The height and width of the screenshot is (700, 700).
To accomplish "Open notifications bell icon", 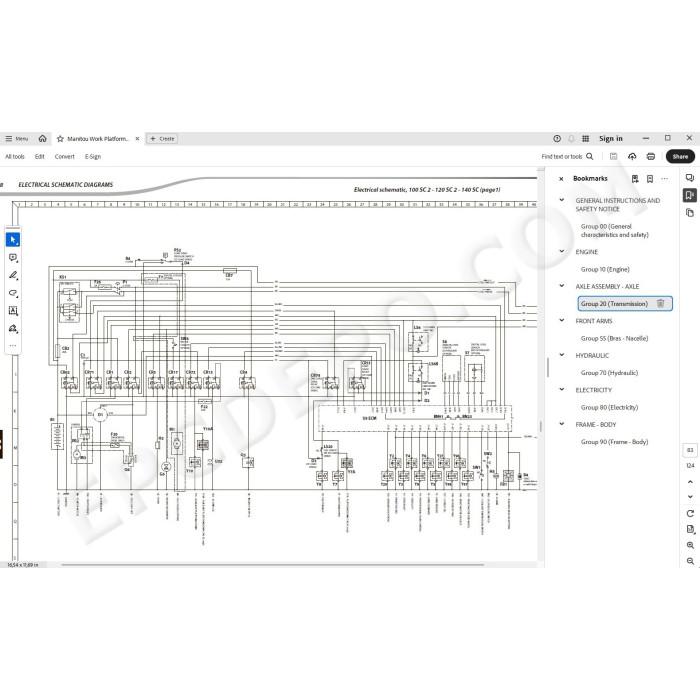I will [571, 138].
